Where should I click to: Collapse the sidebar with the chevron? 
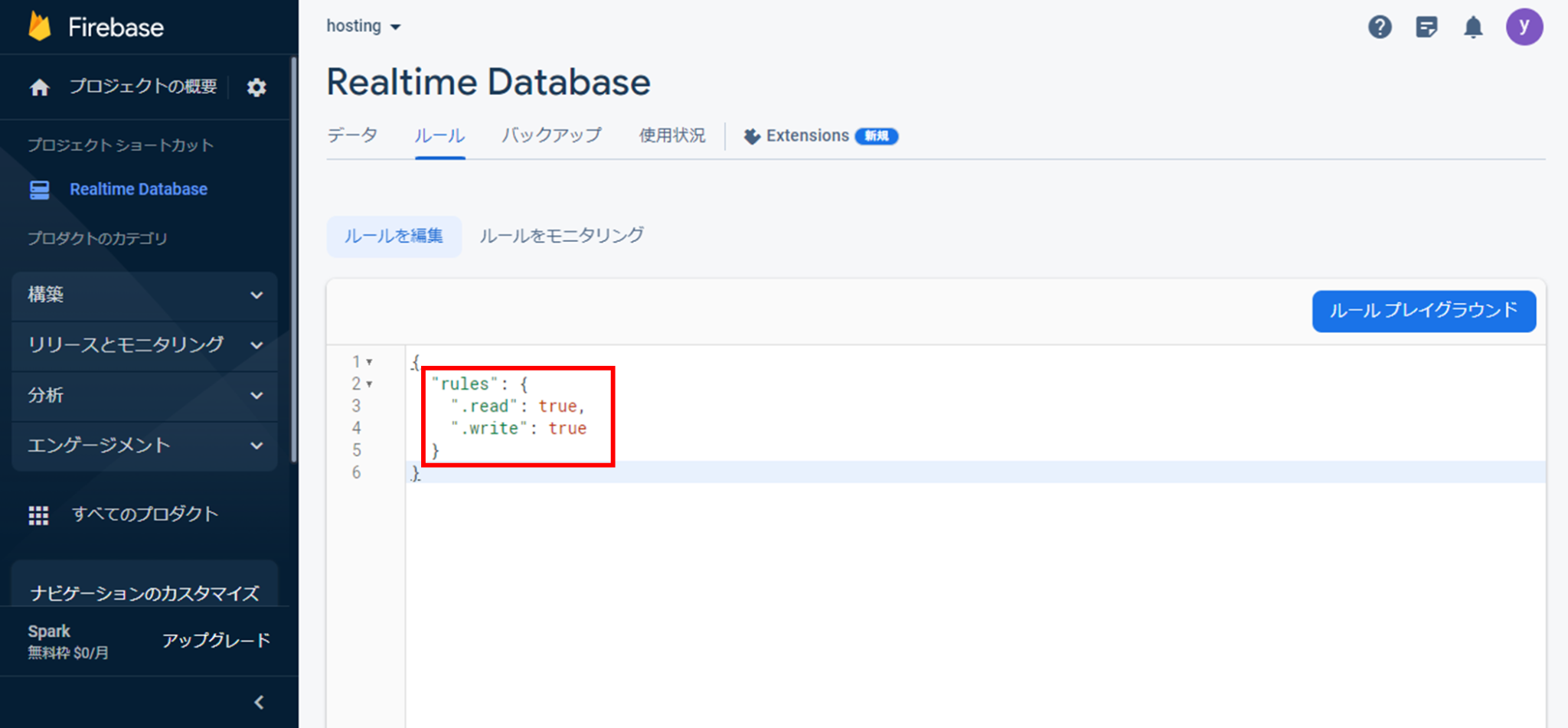click(258, 702)
